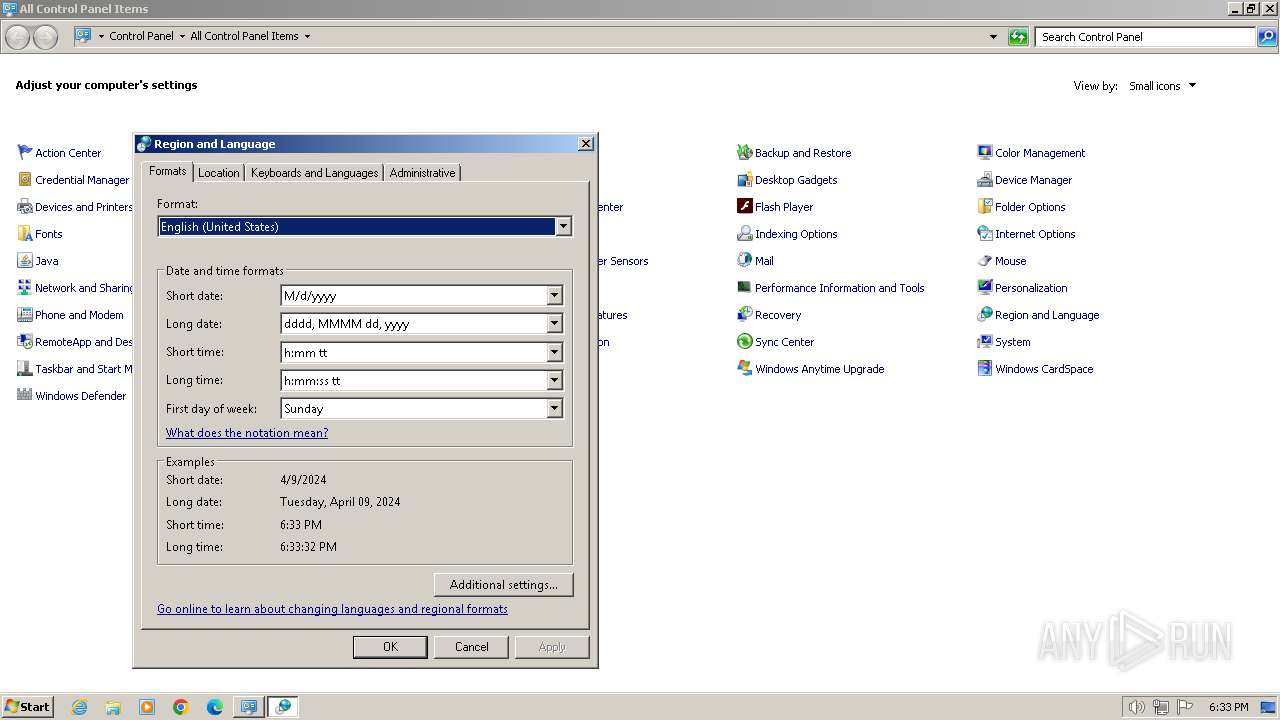Open the Folder Options icon
This screenshot has width=1280, height=720.
tap(985, 207)
